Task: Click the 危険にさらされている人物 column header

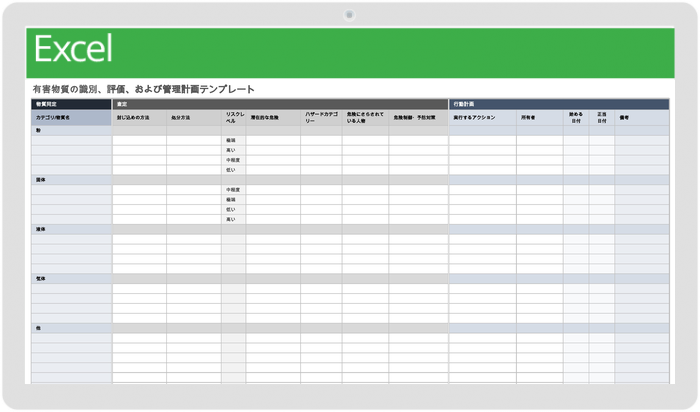Action: point(365,117)
